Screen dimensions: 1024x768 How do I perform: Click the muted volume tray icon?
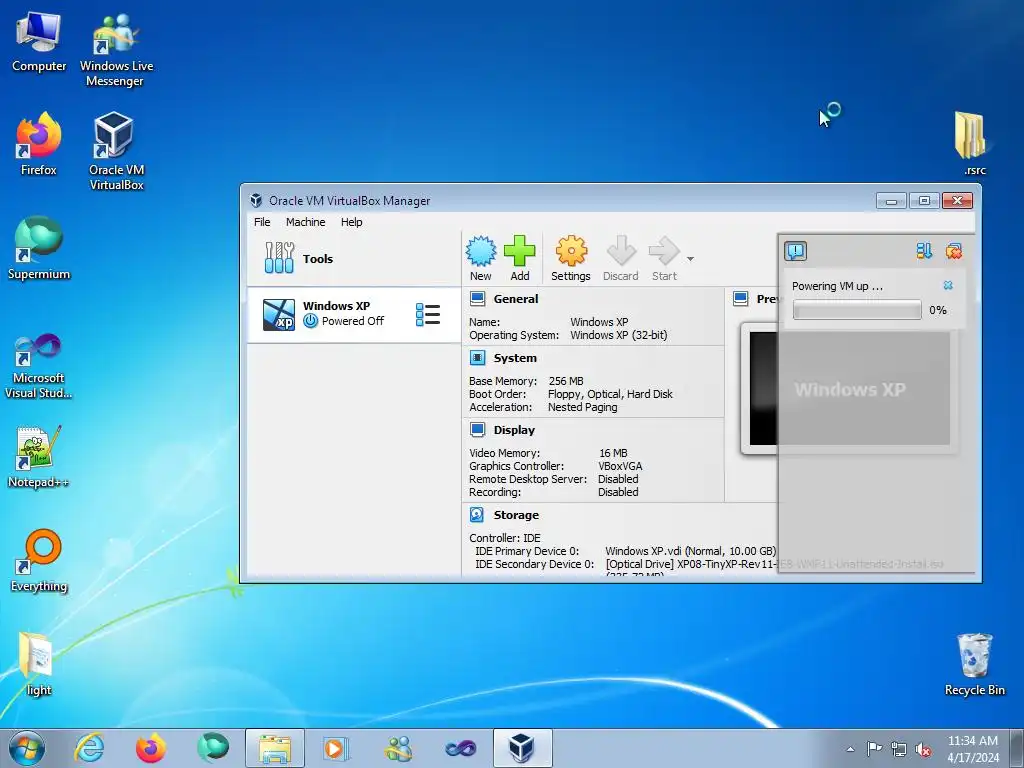923,750
